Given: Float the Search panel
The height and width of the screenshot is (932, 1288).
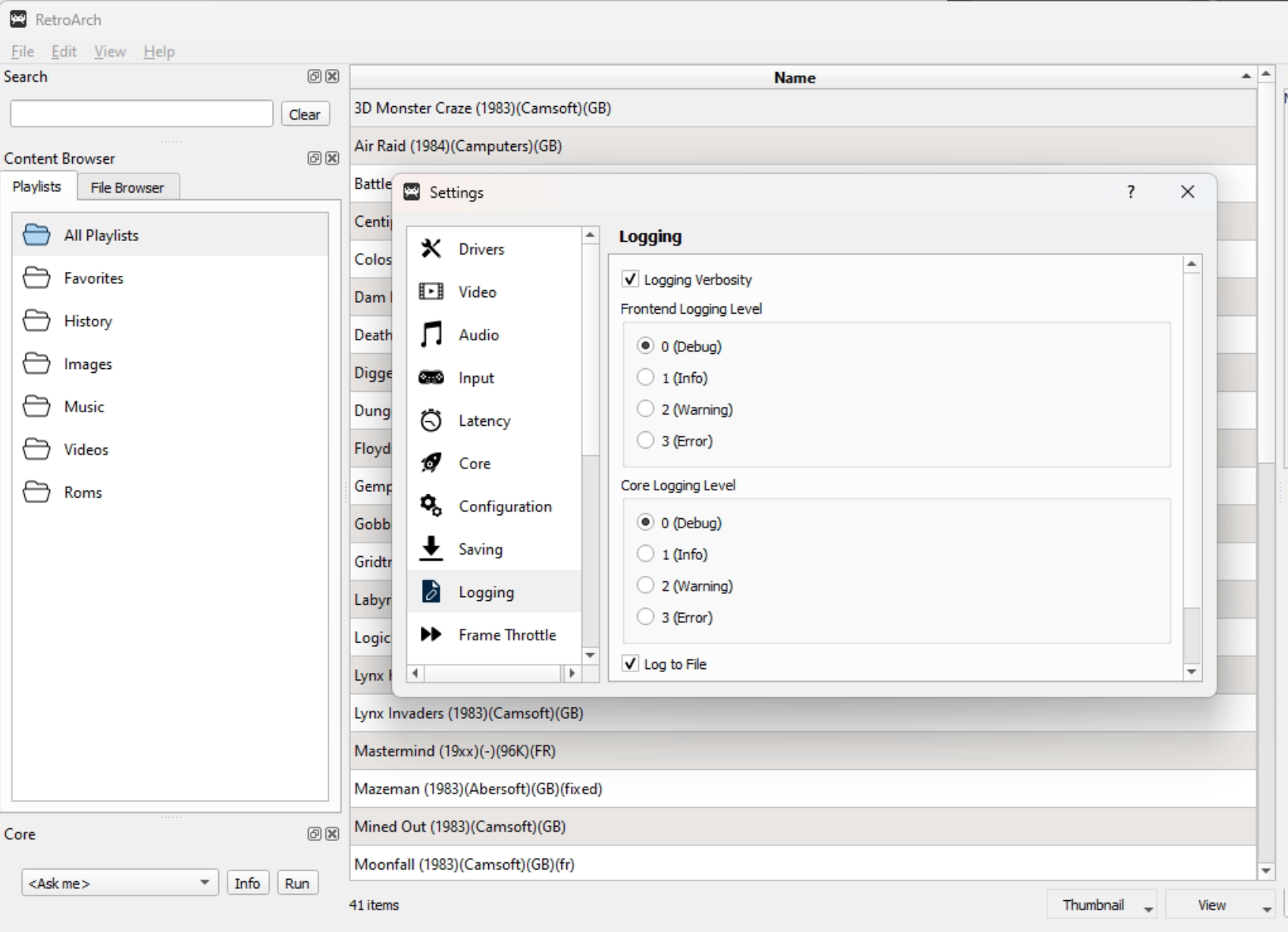Looking at the screenshot, I should pyautogui.click(x=314, y=76).
